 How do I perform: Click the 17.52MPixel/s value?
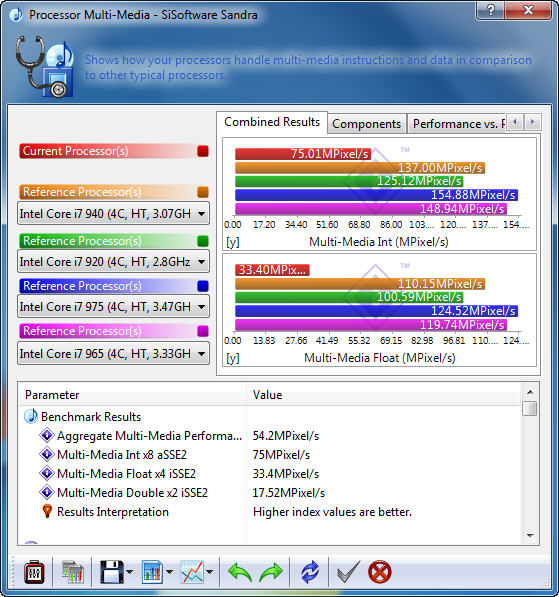[289, 493]
